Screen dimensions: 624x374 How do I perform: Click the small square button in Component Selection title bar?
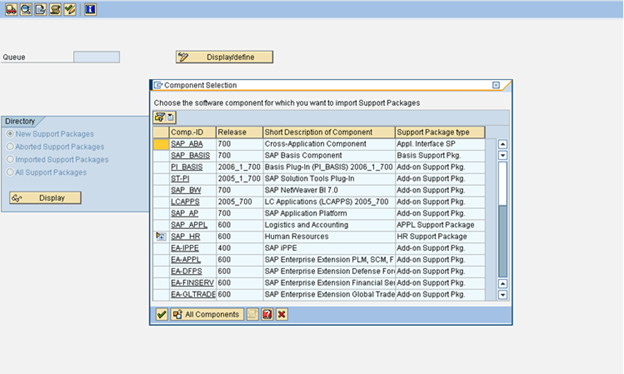click(x=496, y=85)
